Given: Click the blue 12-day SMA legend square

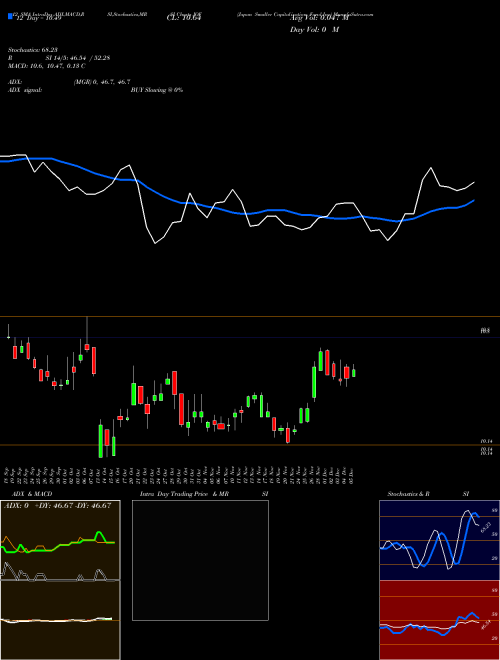Looking at the screenshot, I should [x=10, y=16].
